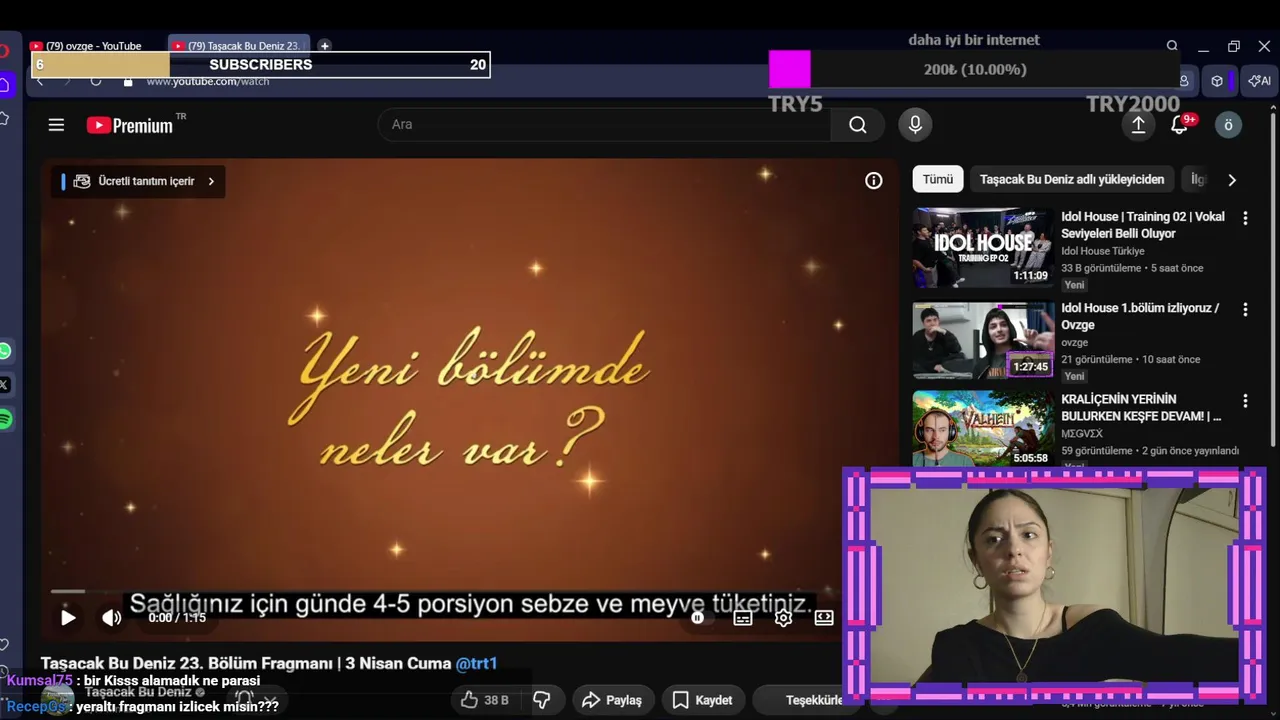Open Idol House Training 02 thumbnail
The height and width of the screenshot is (720, 1280).
pyautogui.click(x=983, y=248)
